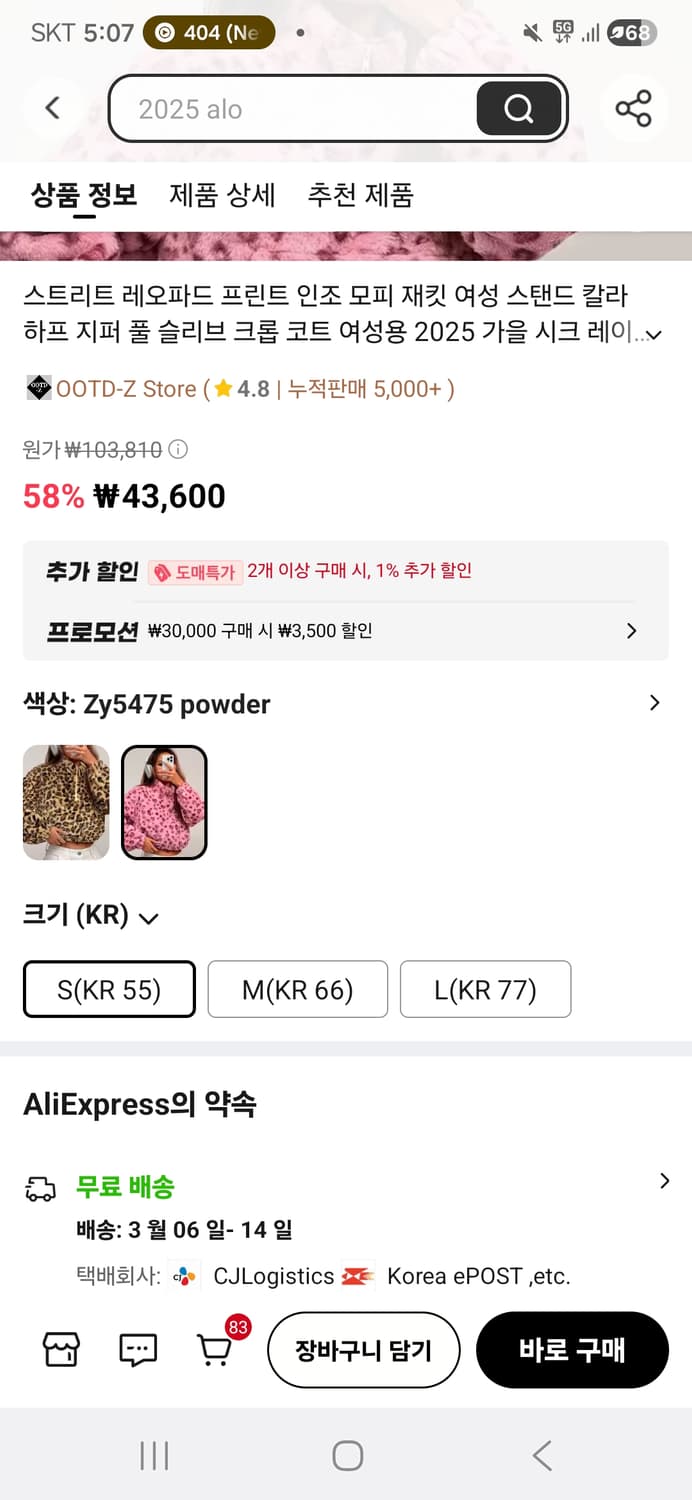Open the share menu
692x1500 pixels.
tap(634, 108)
